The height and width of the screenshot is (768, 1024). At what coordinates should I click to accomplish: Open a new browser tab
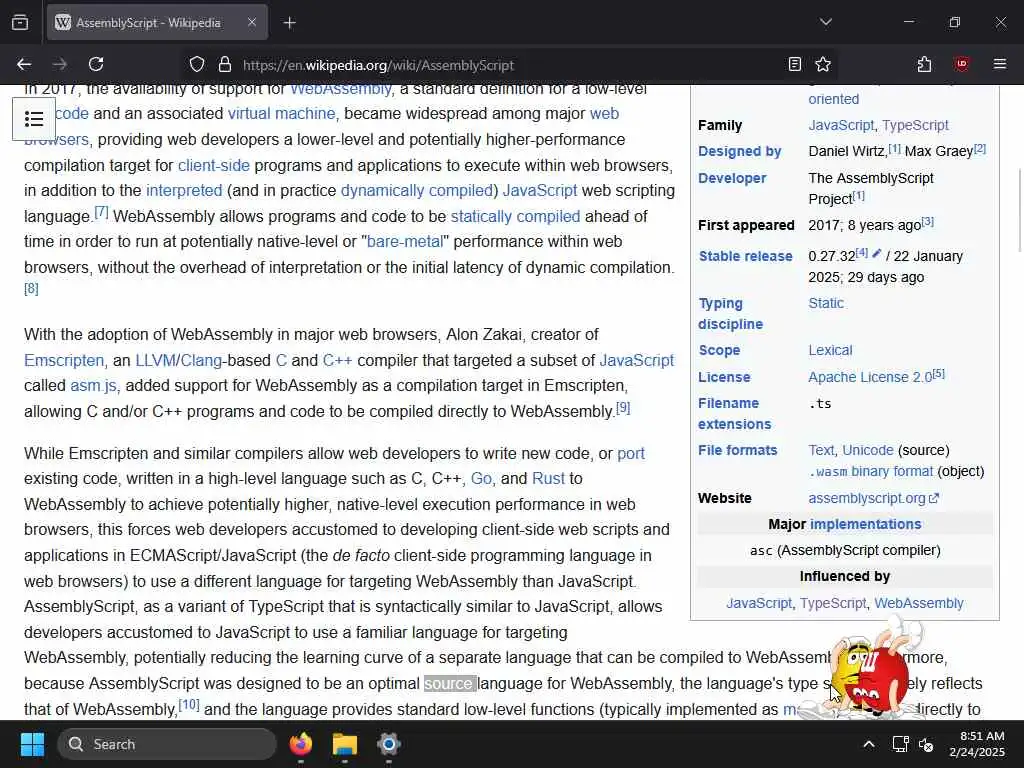click(289, 23)
